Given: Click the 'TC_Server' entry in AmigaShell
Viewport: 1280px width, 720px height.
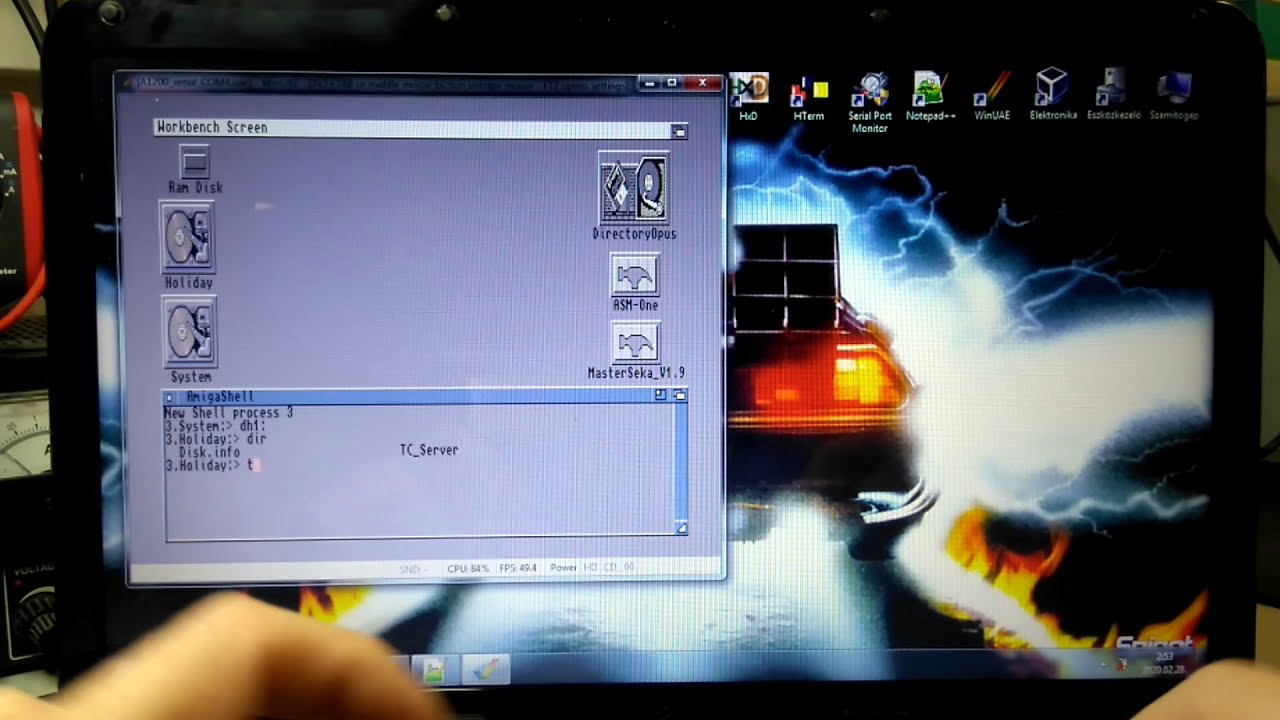Looking at the screenshot, I should pyautogui.click(x=429, y=450).
